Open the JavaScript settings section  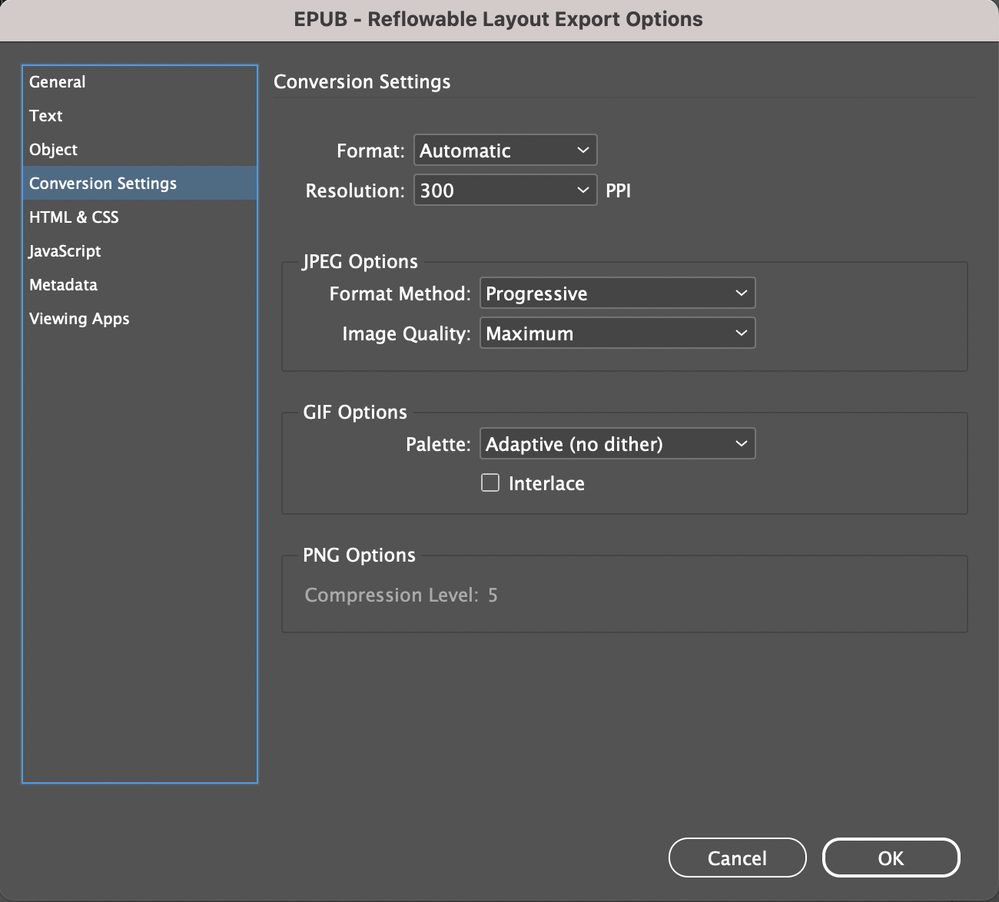65,251
